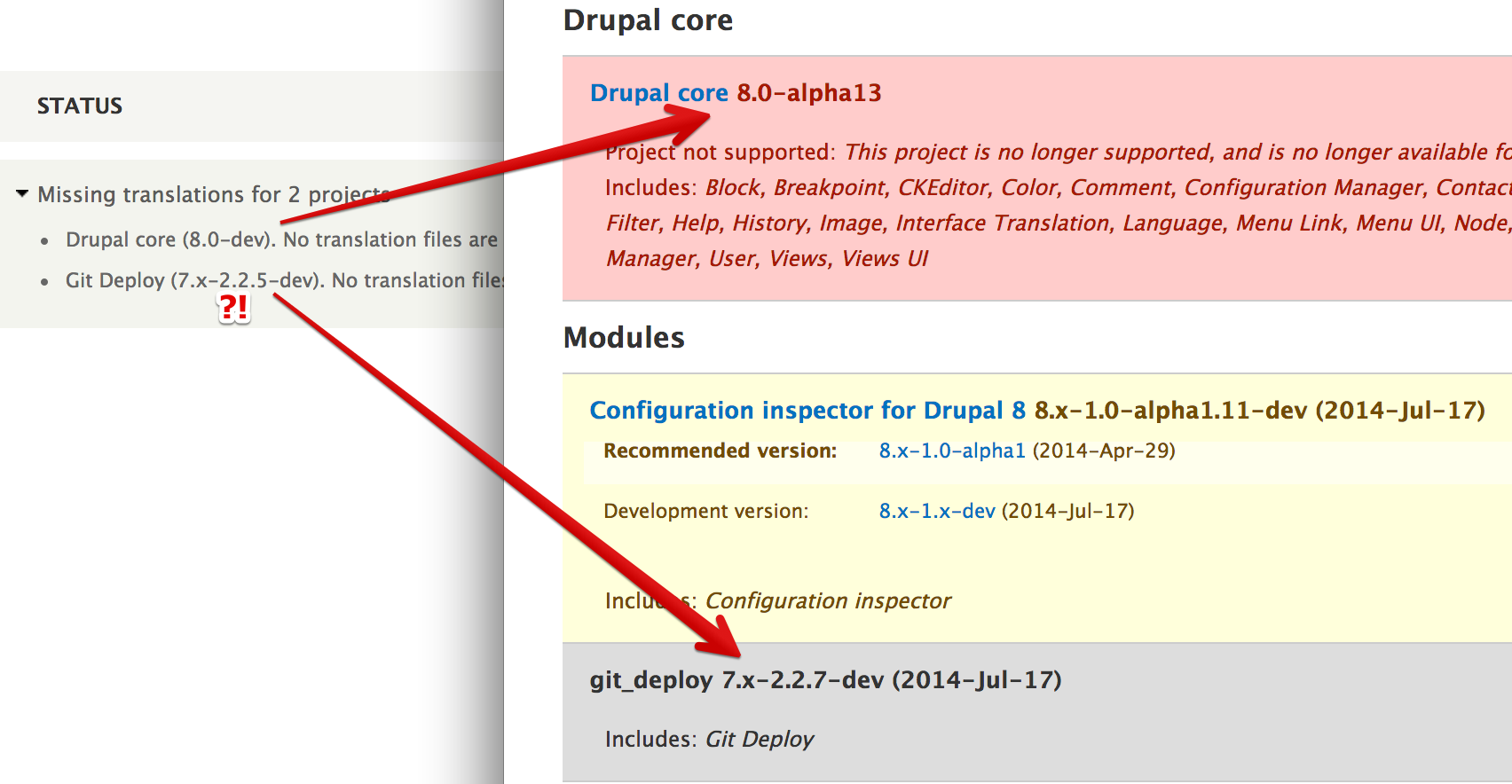The height and width of the screenshot is (784, 1512).
Task: Click the black 'Drupal core' section heading
Action: (x=648, y=20)
